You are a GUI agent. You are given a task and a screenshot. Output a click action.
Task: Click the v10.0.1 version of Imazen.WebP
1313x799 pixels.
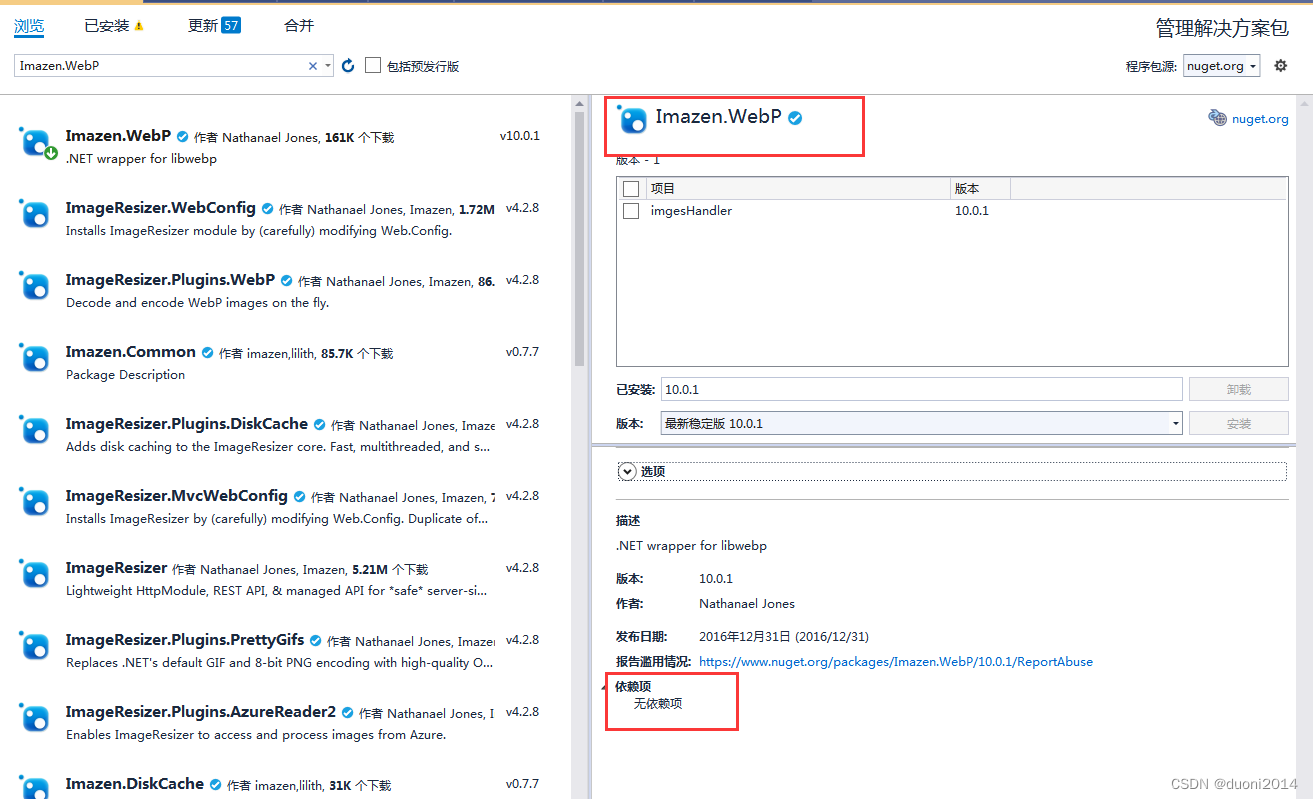(x=520, y=136)
